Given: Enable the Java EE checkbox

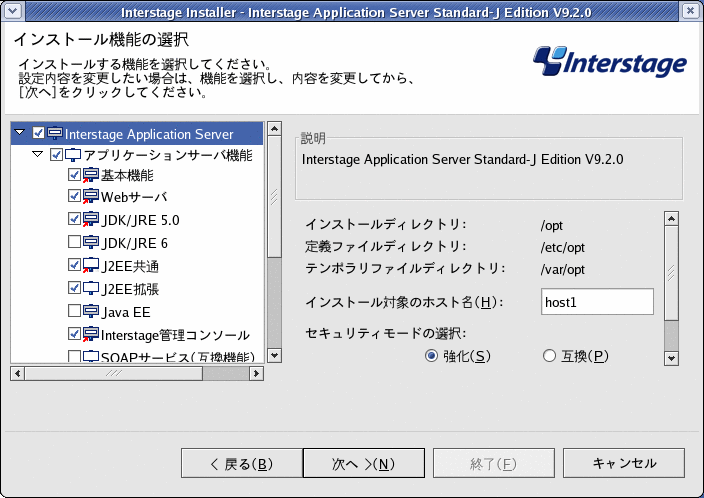Looking at the screenshot, I should click(74, 310).
